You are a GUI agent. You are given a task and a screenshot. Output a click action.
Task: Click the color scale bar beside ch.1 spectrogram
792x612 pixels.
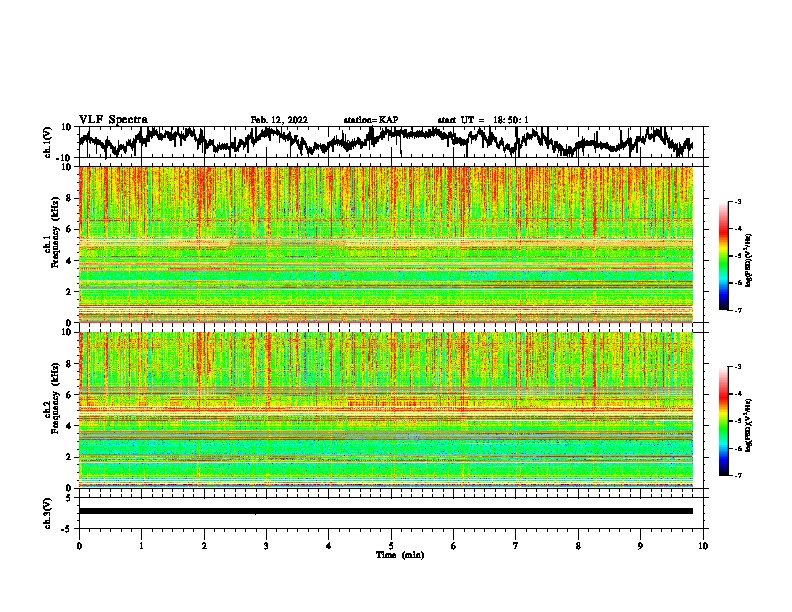(724, 256)
